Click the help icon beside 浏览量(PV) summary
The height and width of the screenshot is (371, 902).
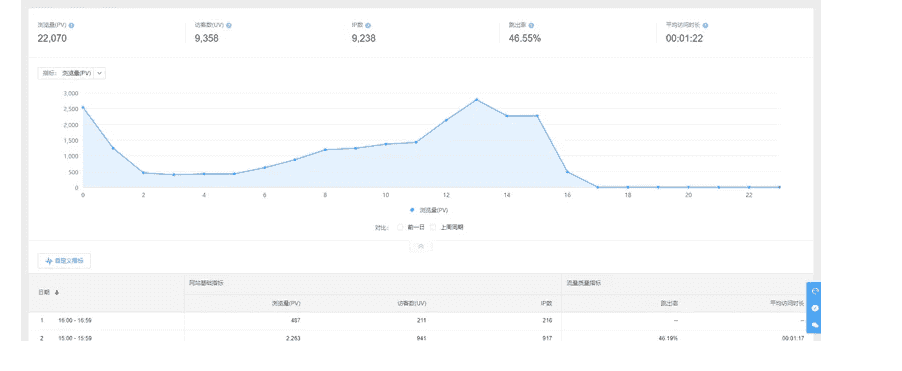(71, 25)
